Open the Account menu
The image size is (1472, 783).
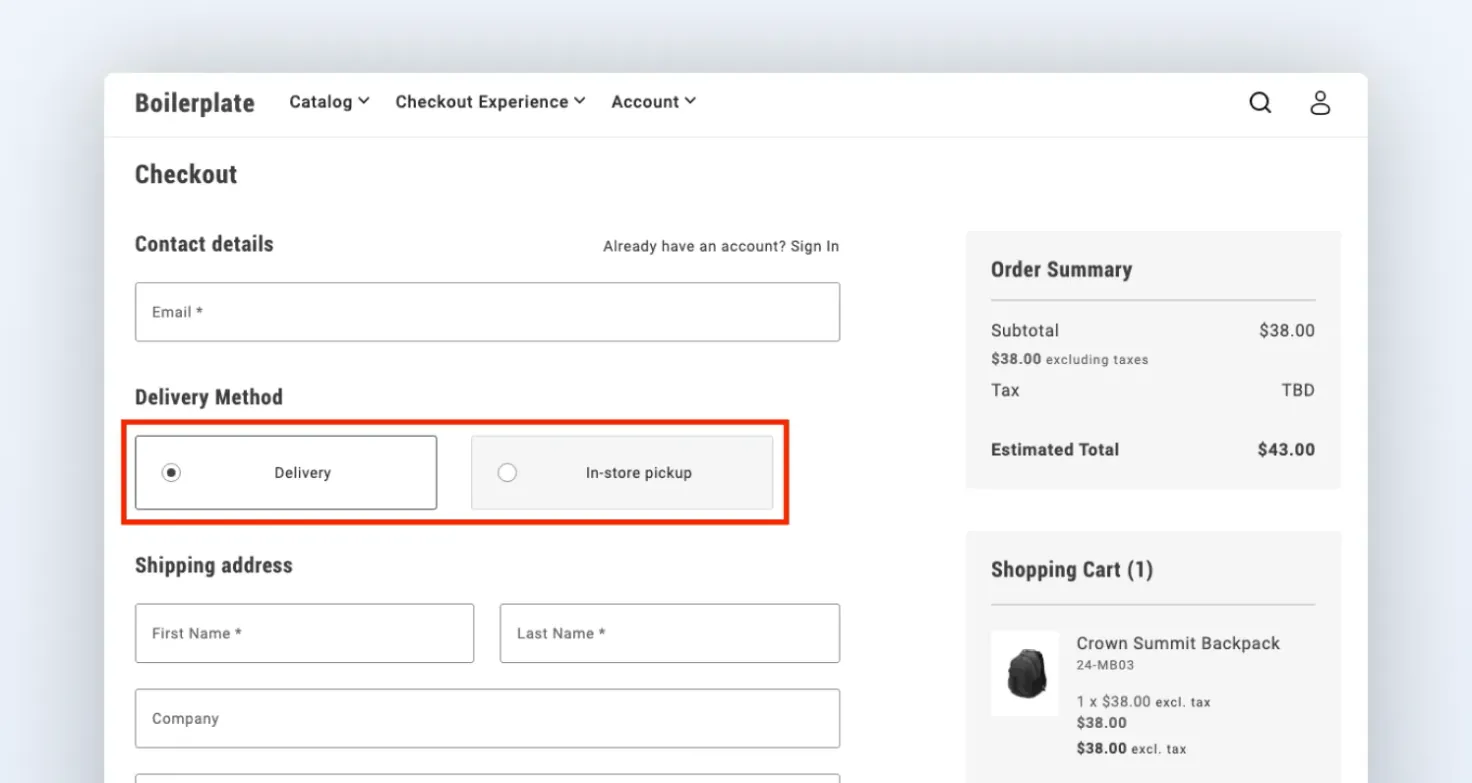point(653,101)
